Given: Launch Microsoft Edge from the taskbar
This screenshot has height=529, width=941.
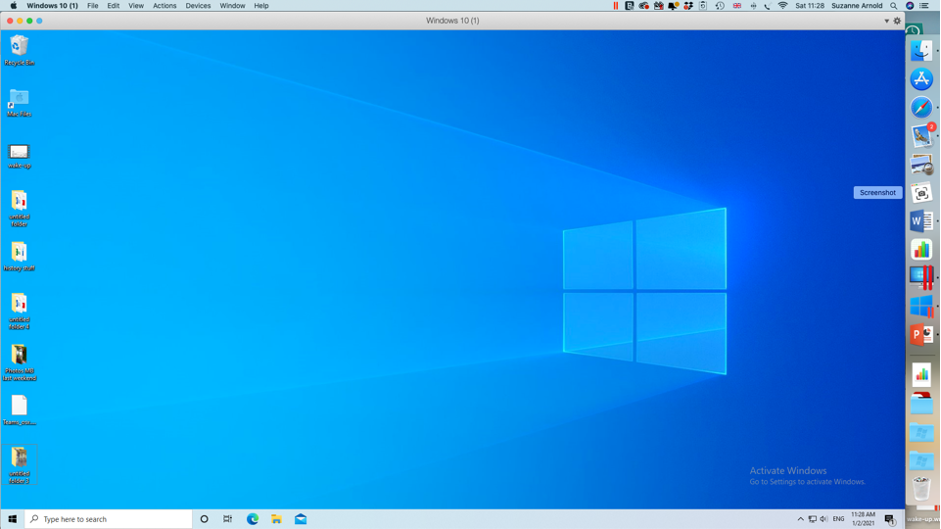Looking at the screenshot, I should [253, 519].
